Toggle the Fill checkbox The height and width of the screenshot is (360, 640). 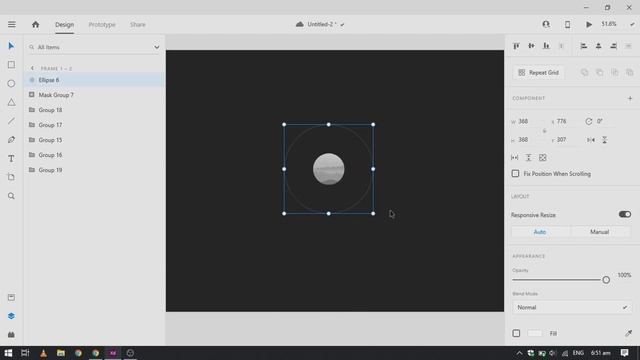click(516, 333)
